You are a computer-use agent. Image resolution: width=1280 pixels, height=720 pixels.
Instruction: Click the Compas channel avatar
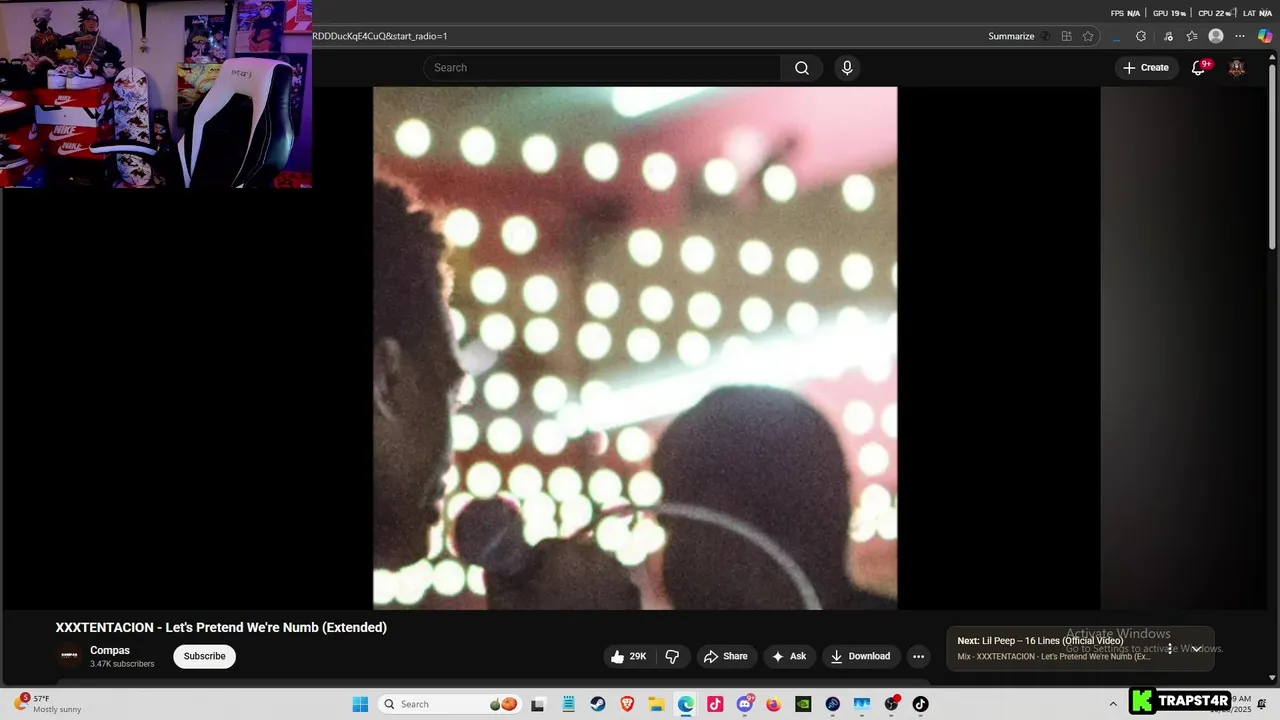[69, 656]
